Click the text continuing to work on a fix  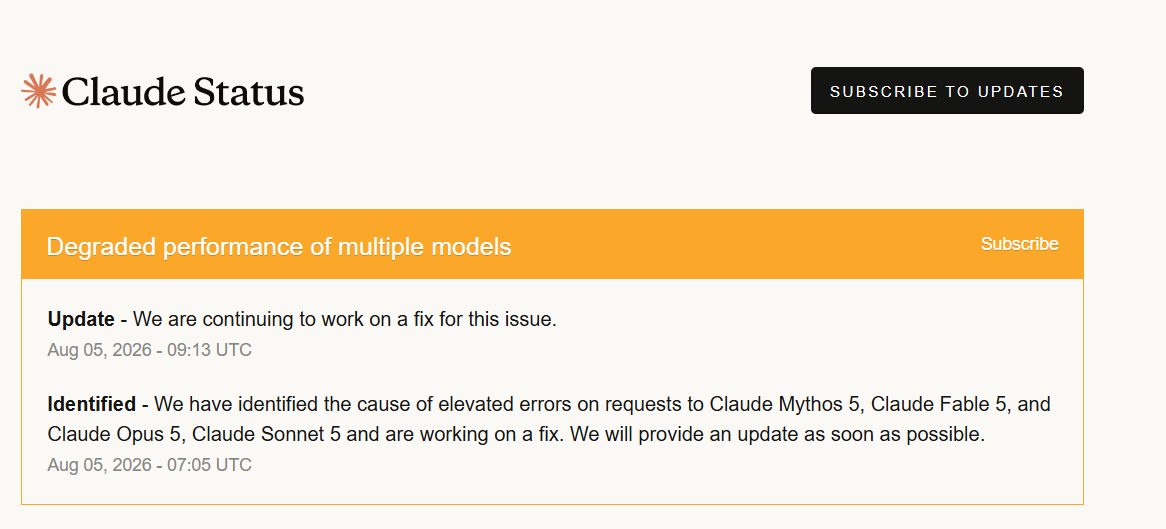coord(342,319)
